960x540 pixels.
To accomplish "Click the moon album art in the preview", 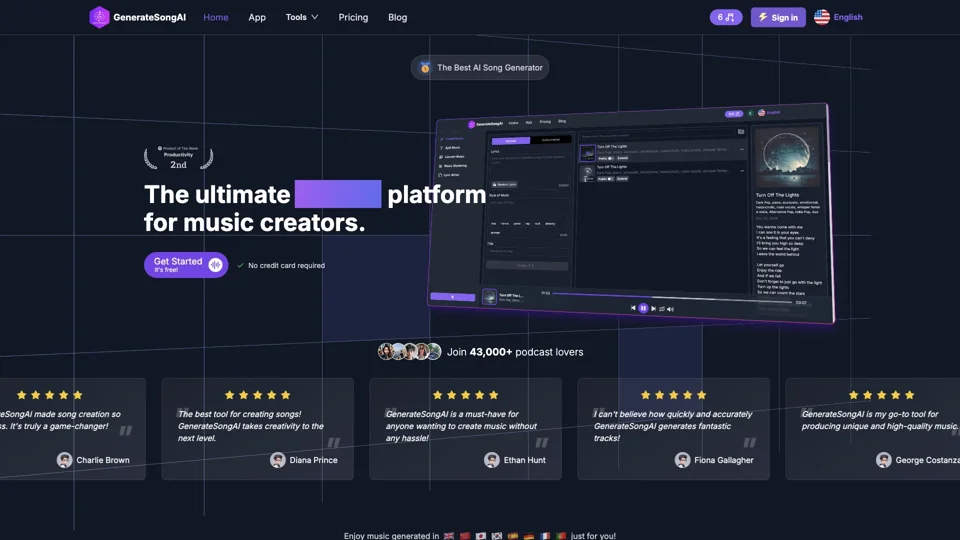I will (787, 157).
